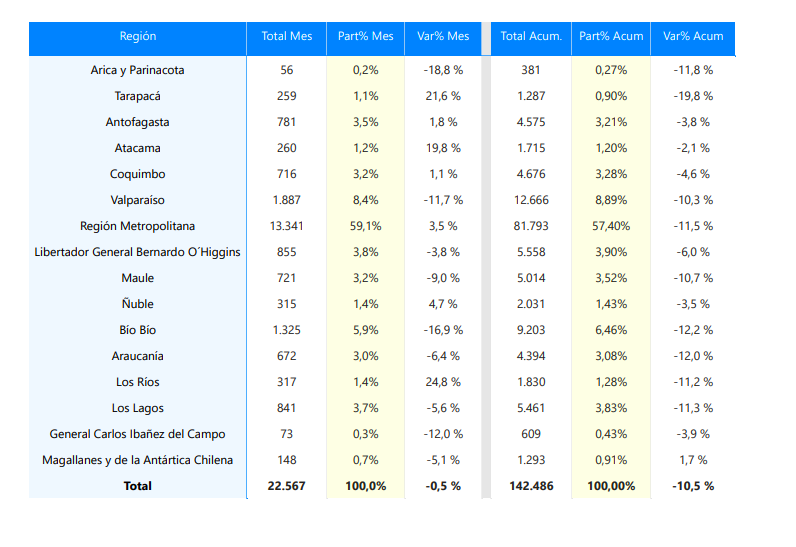Viewport: 796px width, 547px height.
Task: Select the bold Total row label
Action: [138, 486]
